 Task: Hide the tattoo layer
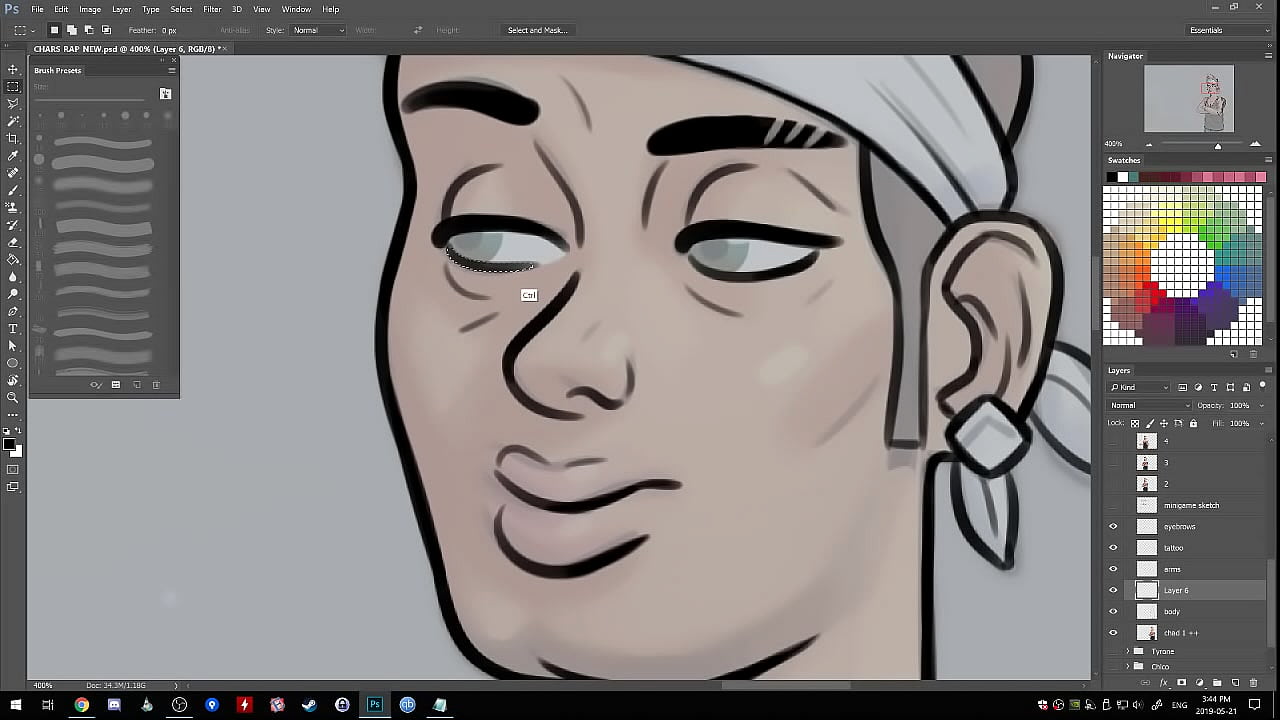[x=1113, y=548]
